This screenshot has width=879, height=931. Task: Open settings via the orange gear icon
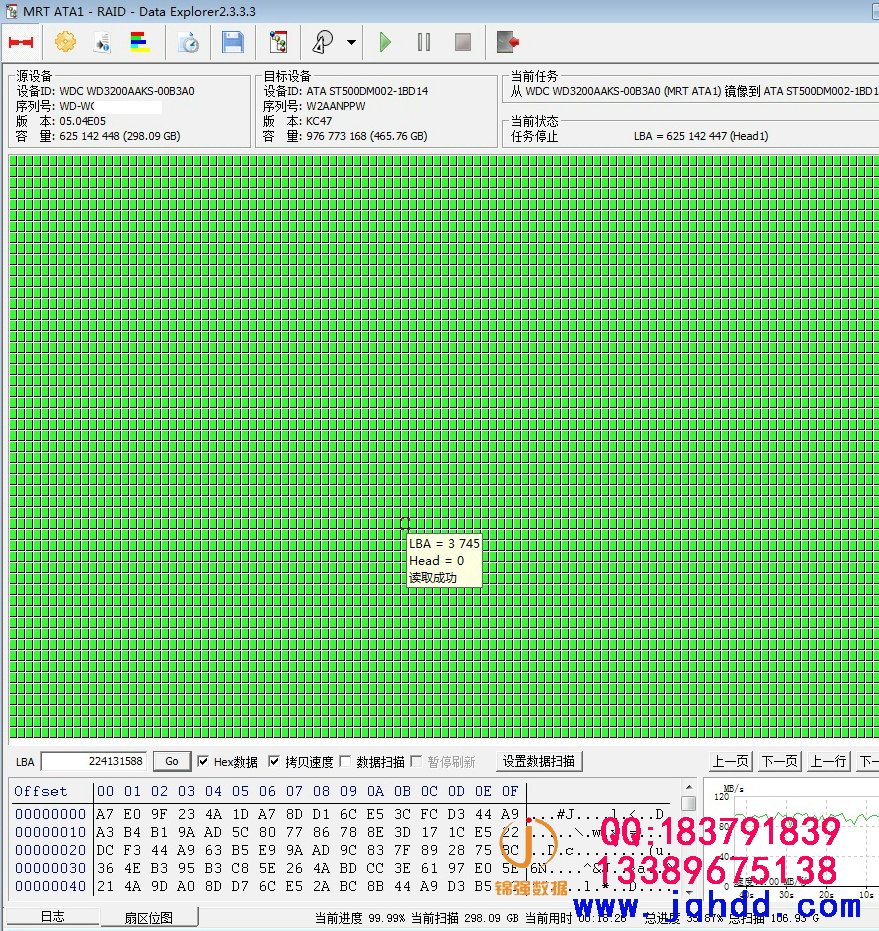point(65,42)
